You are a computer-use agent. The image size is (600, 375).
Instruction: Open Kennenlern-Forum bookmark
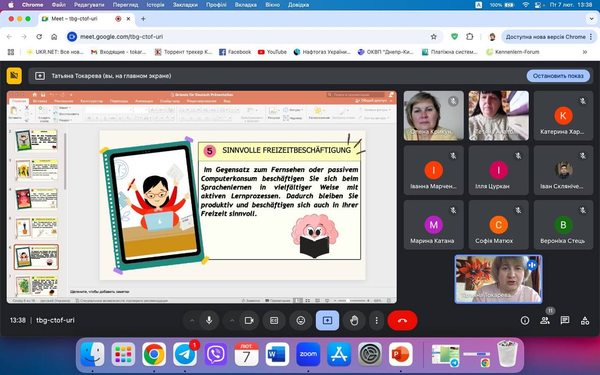tap(512, 52)
